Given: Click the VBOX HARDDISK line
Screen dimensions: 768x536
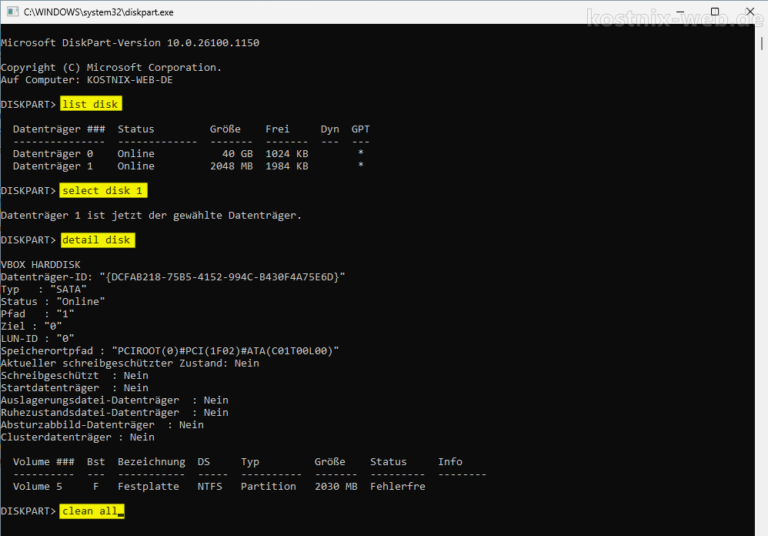Looking at the screenshot, I should pyautogui.click(x=41, y=265).
